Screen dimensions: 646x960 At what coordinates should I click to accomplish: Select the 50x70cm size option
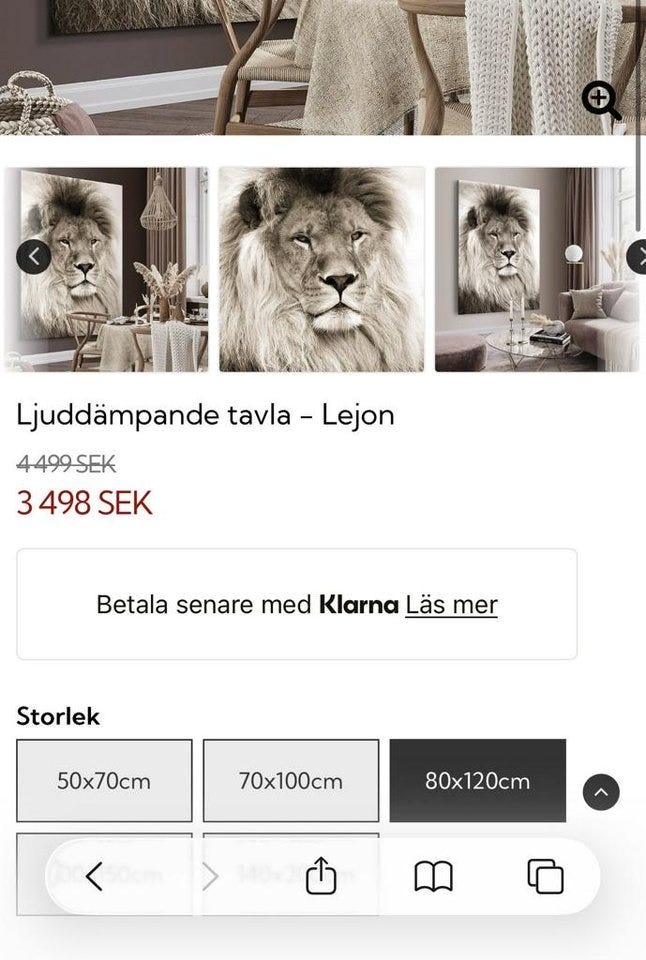(104, 781)
